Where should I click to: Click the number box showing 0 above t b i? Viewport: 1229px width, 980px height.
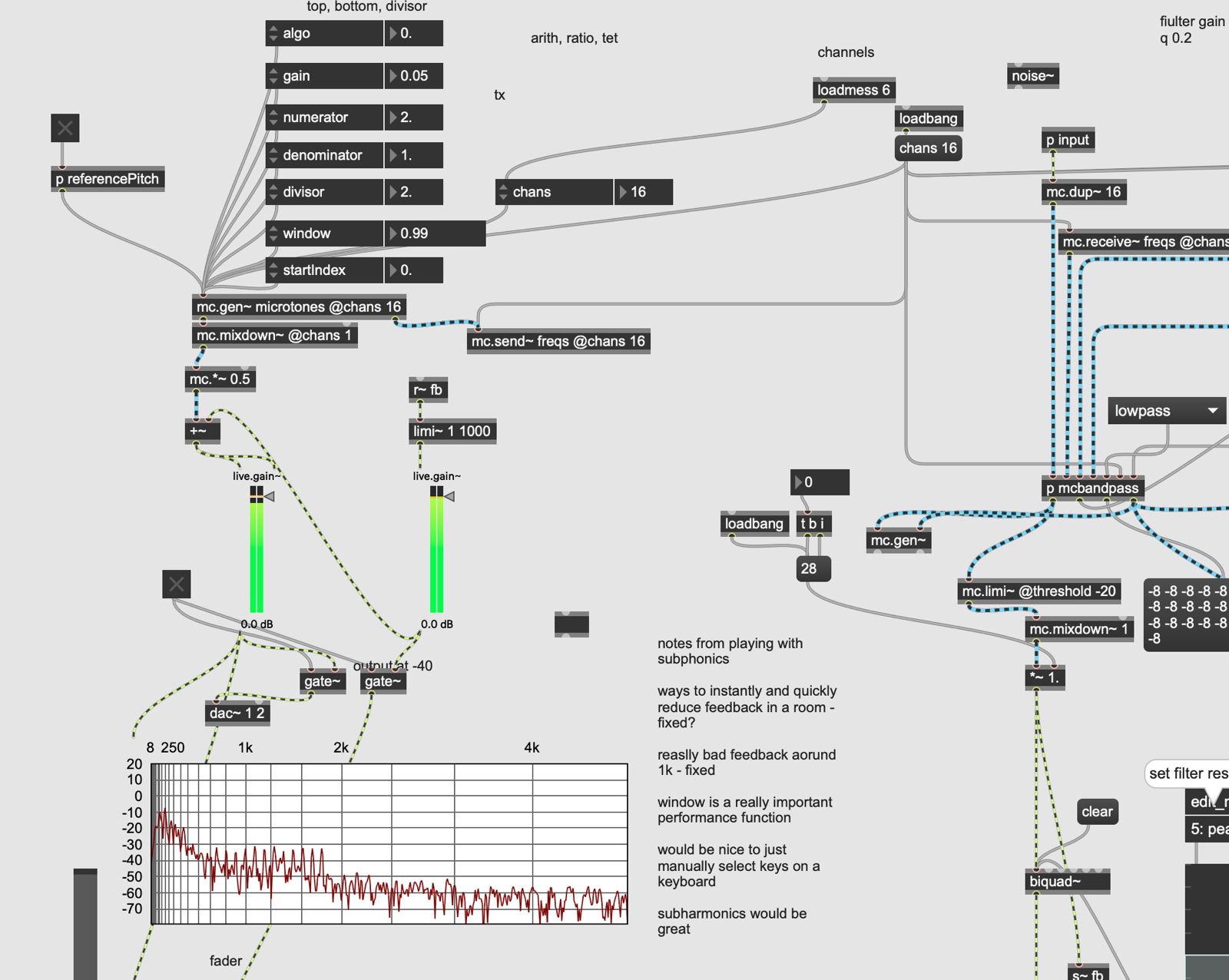click(x=820, y=482)
